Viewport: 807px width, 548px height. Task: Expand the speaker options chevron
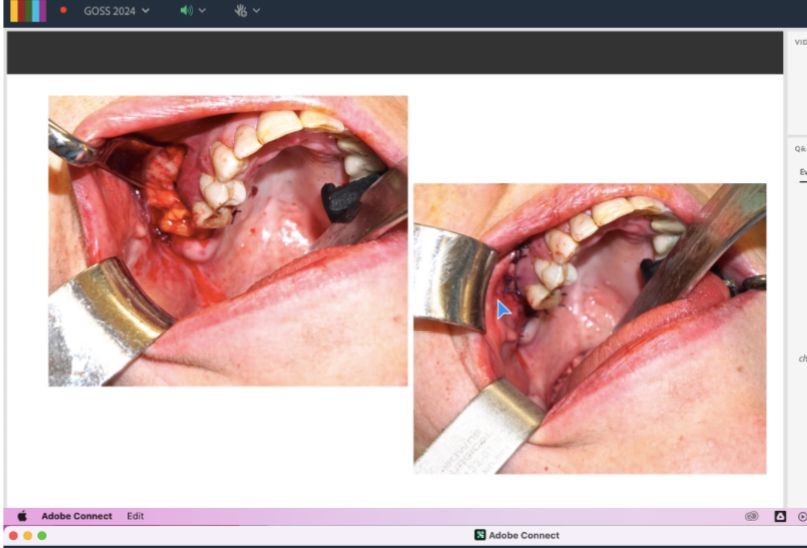pyautogui.click(x=202, y=10)
